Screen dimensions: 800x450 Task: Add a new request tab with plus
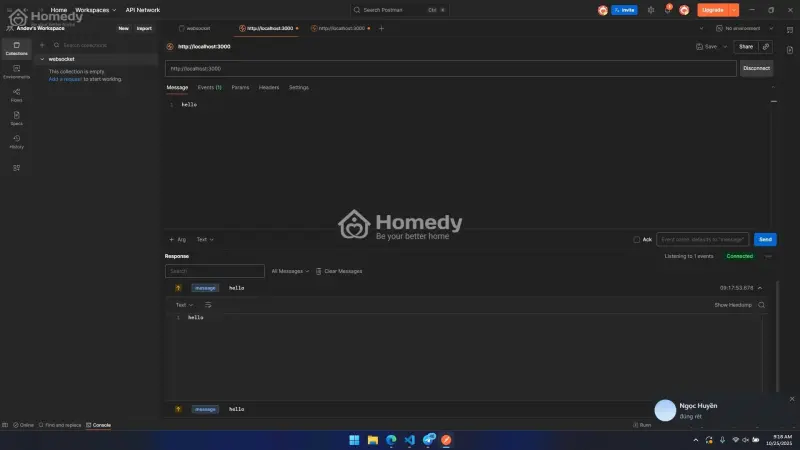pyautogui.click(x=381, y=29)
